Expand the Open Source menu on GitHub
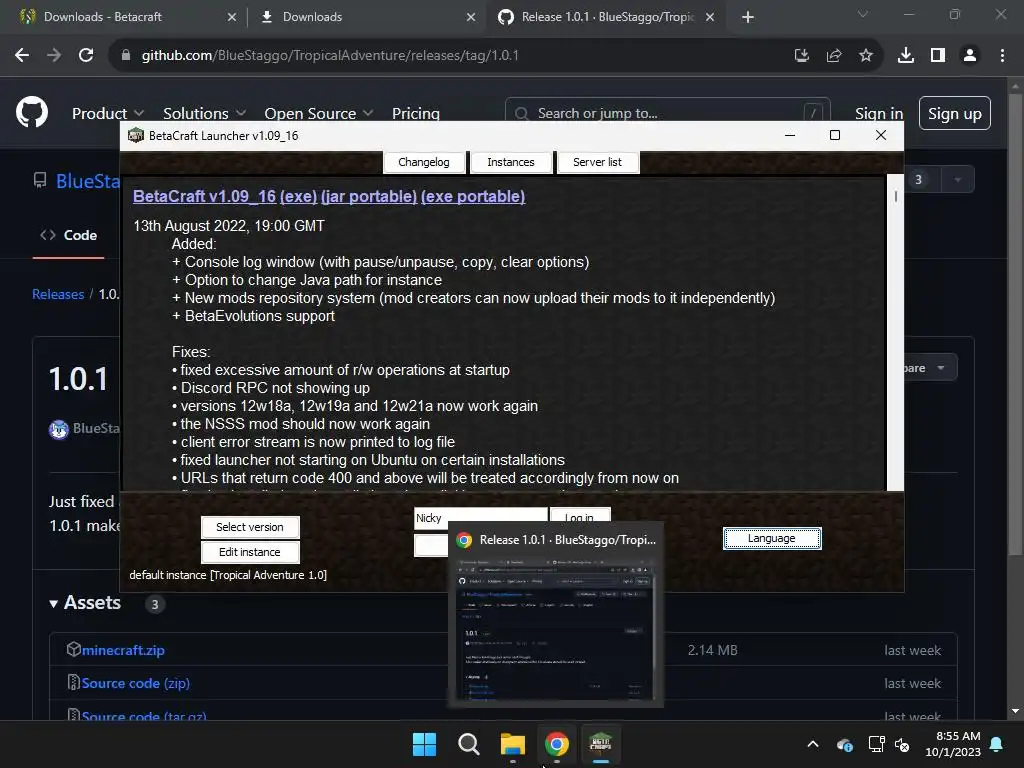 click(x=319, y=113)
